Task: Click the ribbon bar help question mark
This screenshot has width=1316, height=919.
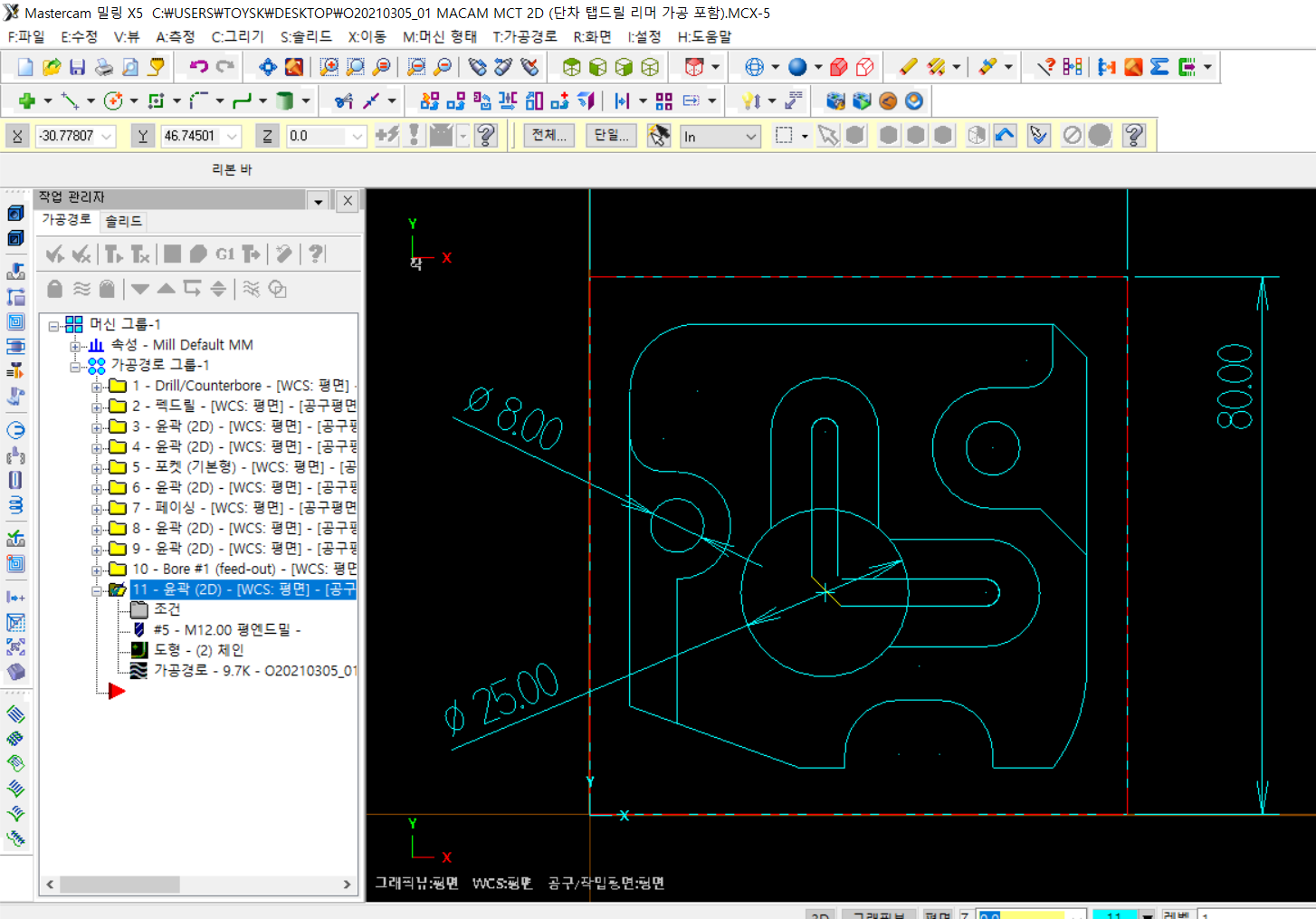Action: tap(1134, 136)
